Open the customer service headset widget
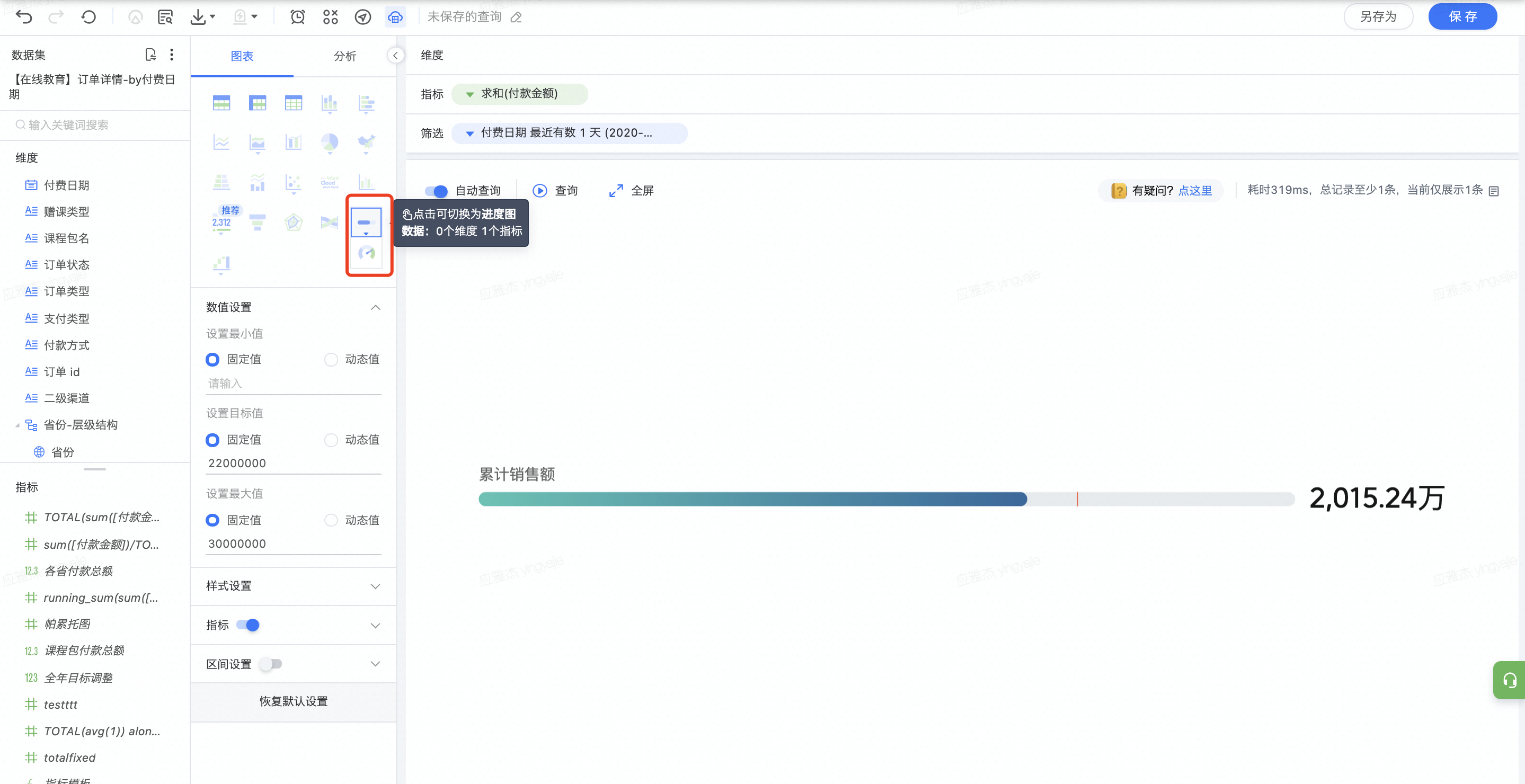This screenshot has width=1525, height=784. 1509,680
